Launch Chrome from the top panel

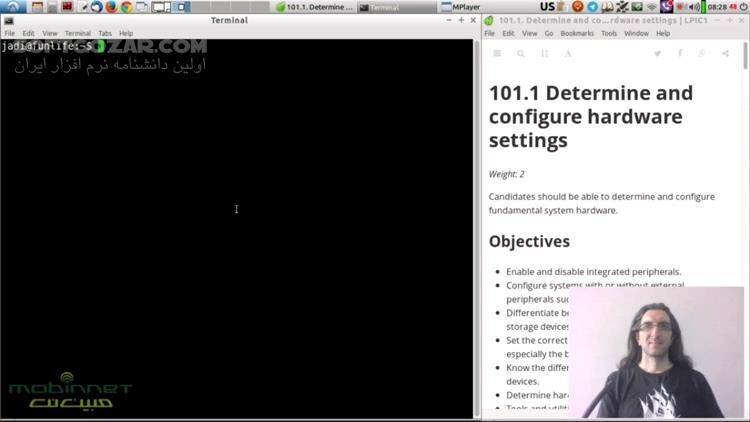pos(127,7)
